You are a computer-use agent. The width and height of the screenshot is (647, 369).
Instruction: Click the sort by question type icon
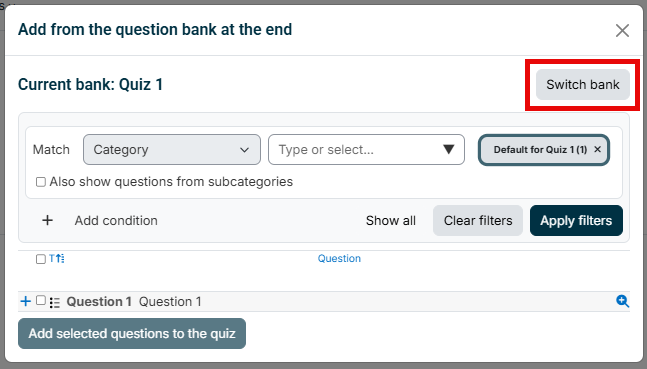(57, 259)
